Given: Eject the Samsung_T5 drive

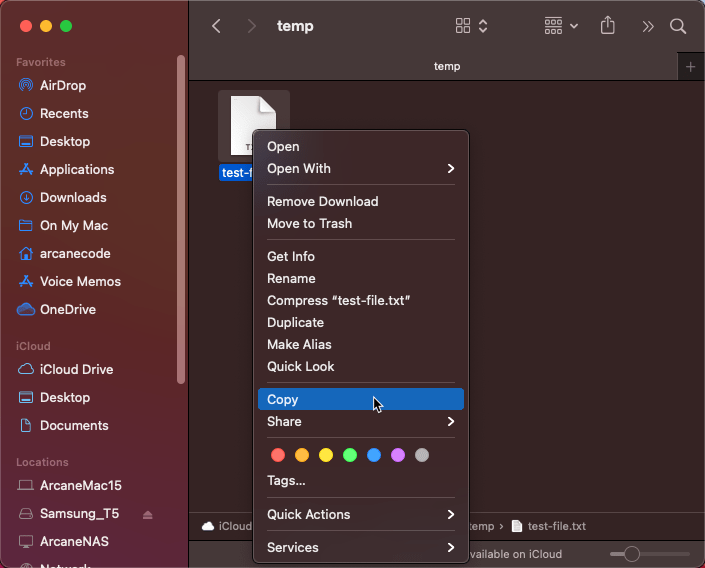Looking at the screenshot, I should point(148,514).
